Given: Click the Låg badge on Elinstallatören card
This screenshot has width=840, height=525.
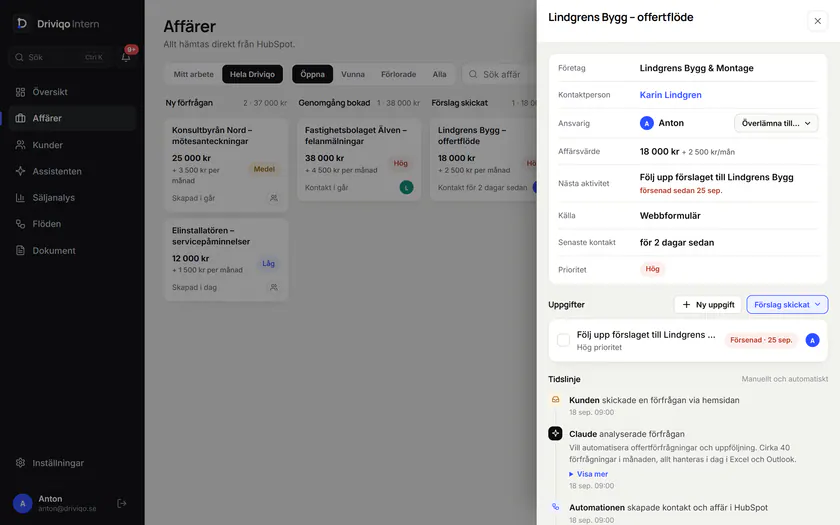Looking at the screenshot, I should (268, 264).
